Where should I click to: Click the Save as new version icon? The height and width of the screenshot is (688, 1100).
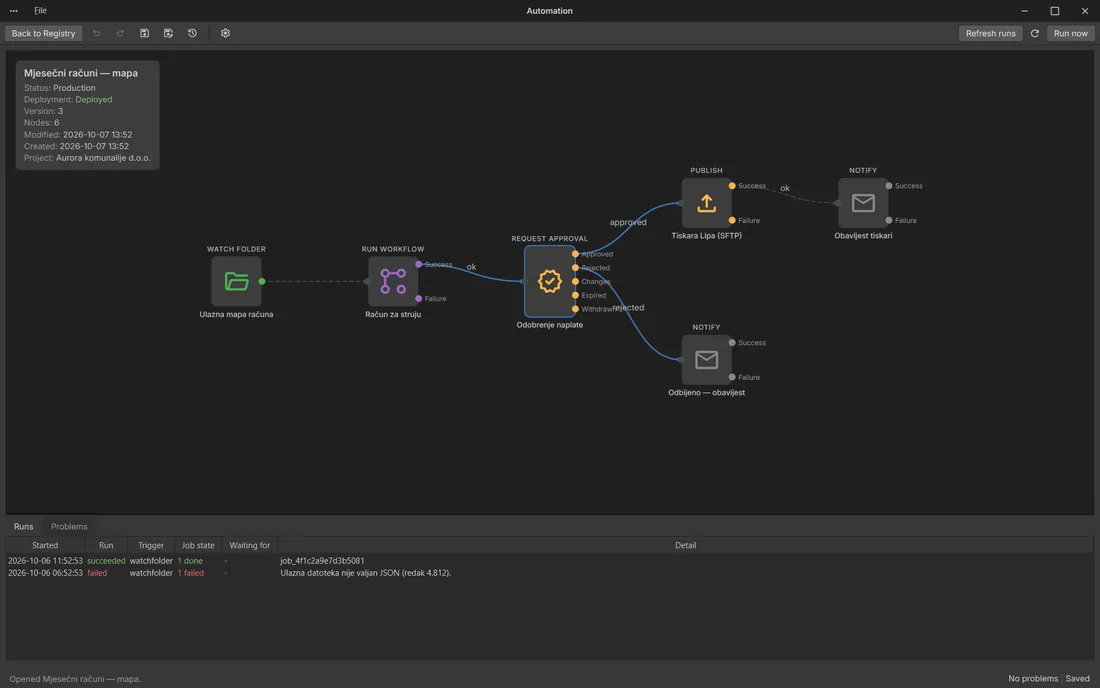(x=168, y=33)
